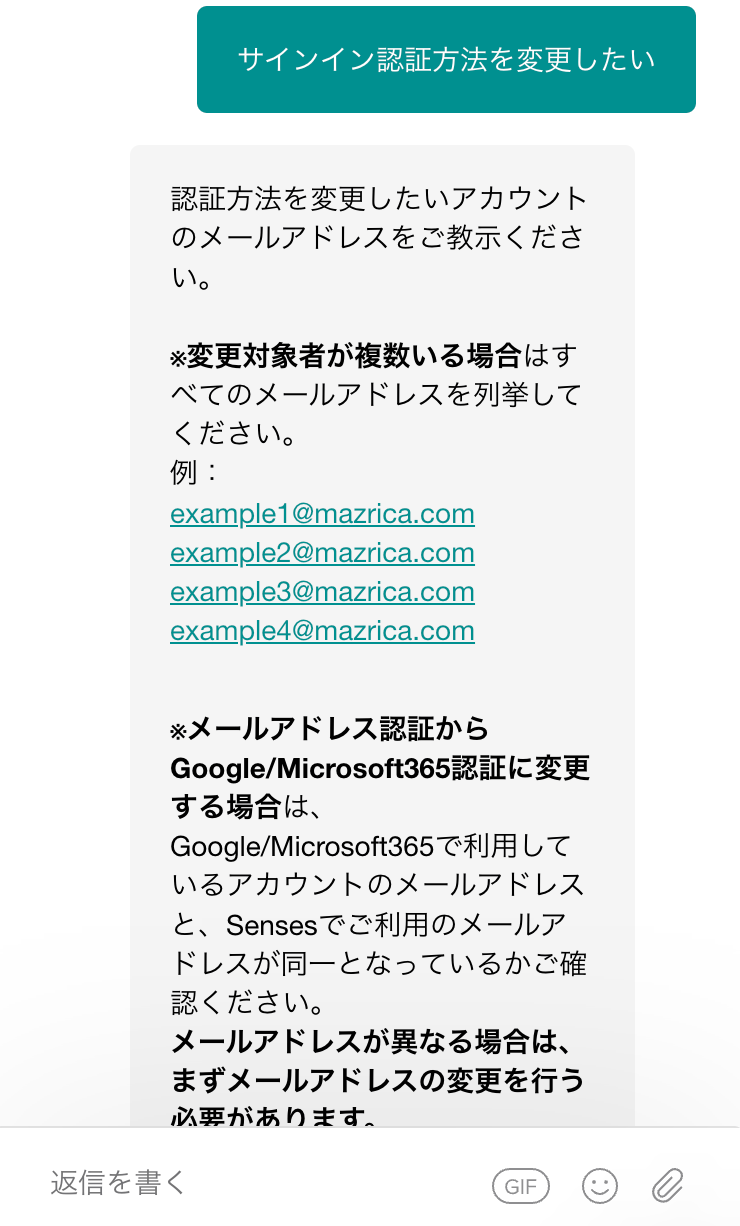The height and width of the screenshot is (1226, 740).
Task: Click the example2@mazrica.com email link
Action: [322, 553]
